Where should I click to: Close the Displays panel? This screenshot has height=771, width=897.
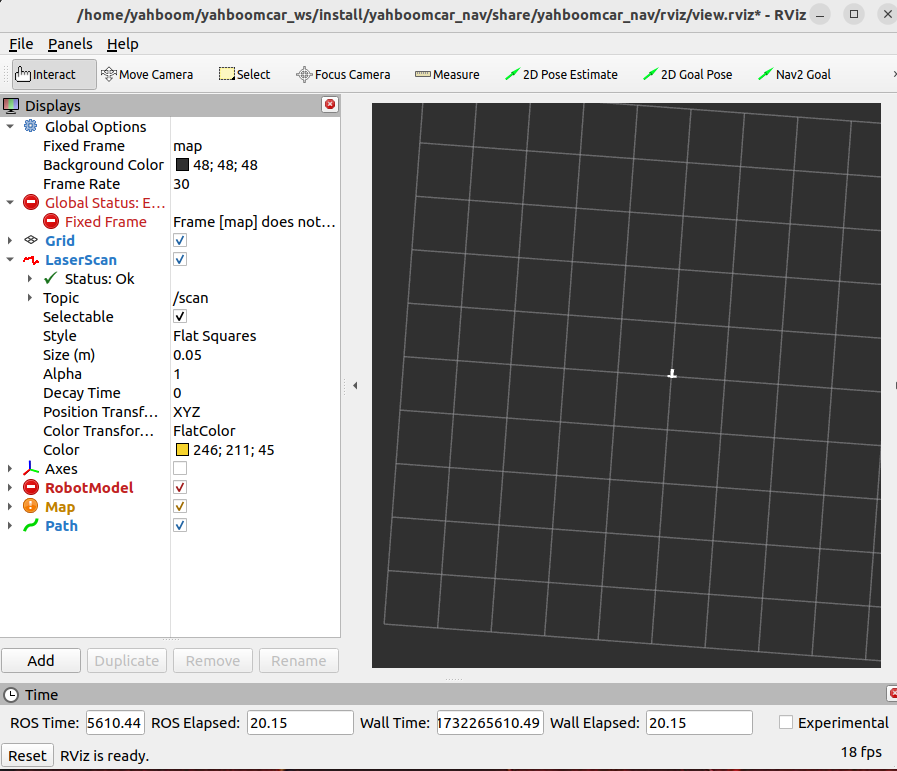coord(330,104)
